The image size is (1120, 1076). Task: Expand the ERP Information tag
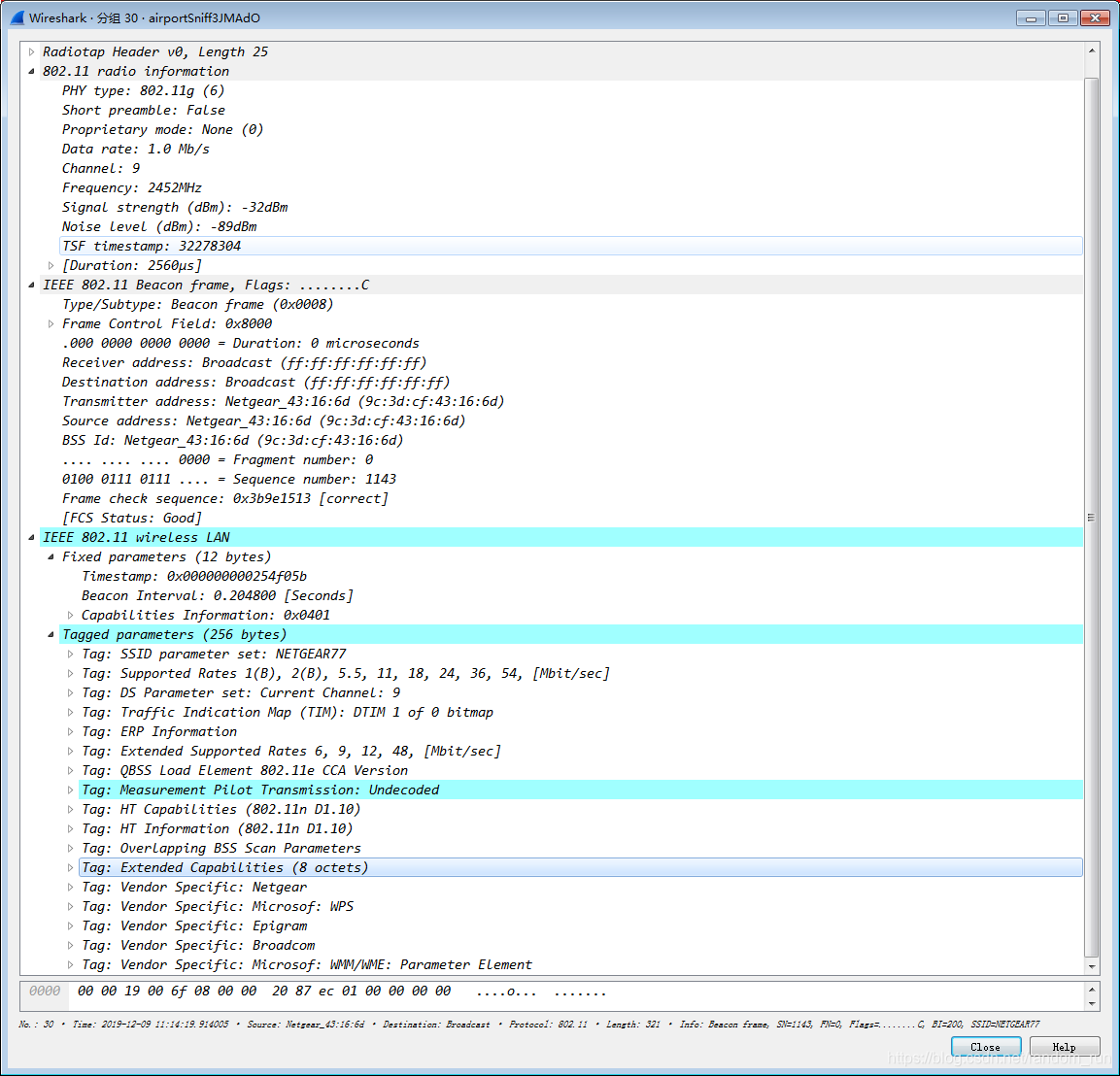pyautogui.click(x=70, y=732)
